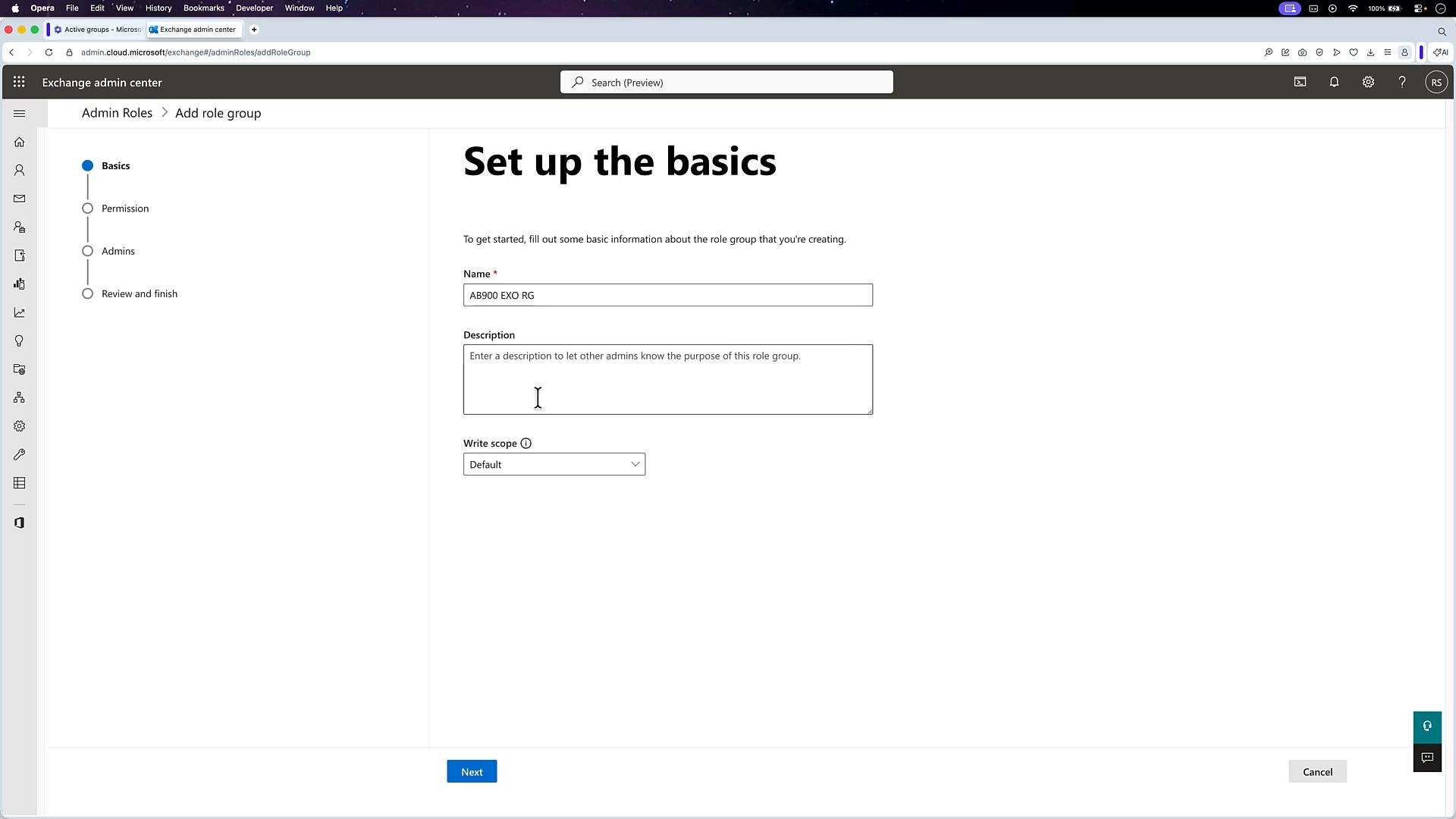Open the Developer menu in menu bar

(254, 8)
